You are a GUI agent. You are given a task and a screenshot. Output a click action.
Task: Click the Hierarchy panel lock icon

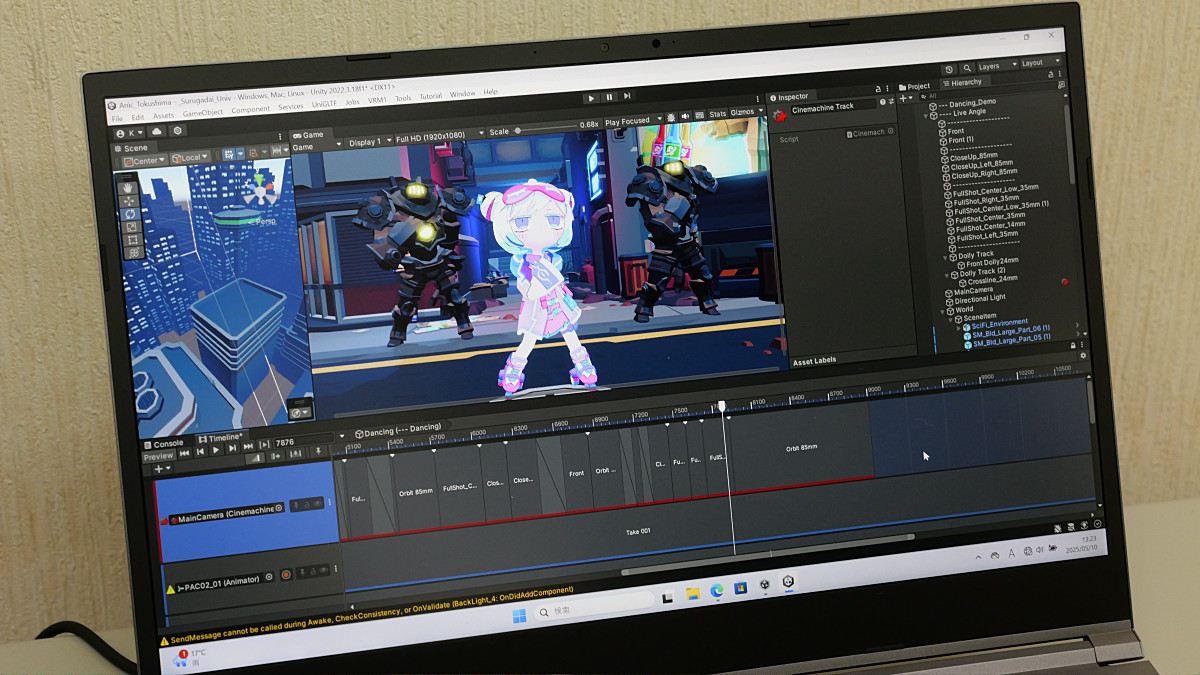pos(1050,74)
